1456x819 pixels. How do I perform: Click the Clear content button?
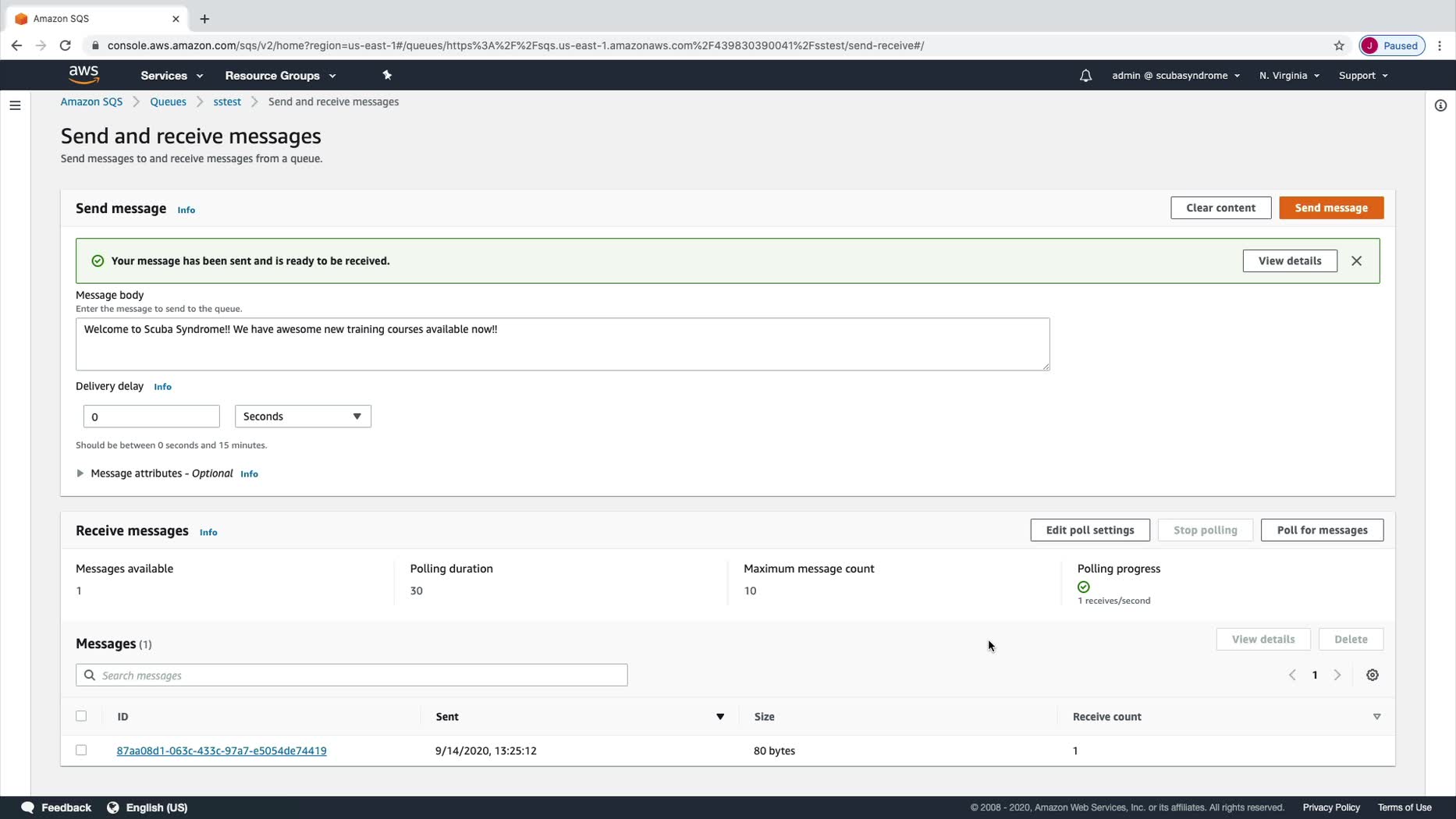click(x=1220, y=207)
